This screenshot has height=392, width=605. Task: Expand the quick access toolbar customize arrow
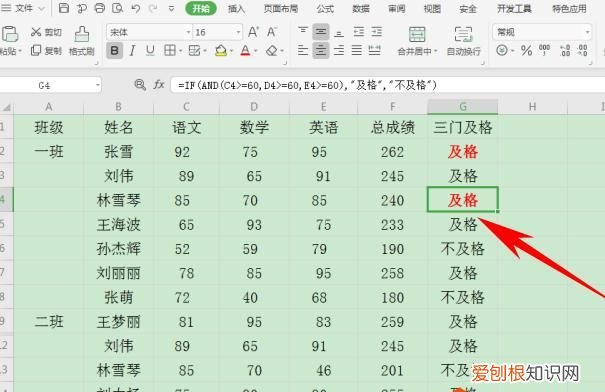pos(171,8)
